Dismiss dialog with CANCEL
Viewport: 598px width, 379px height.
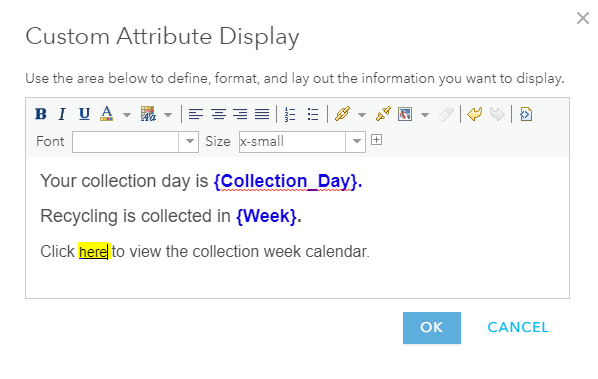(518, 328)
